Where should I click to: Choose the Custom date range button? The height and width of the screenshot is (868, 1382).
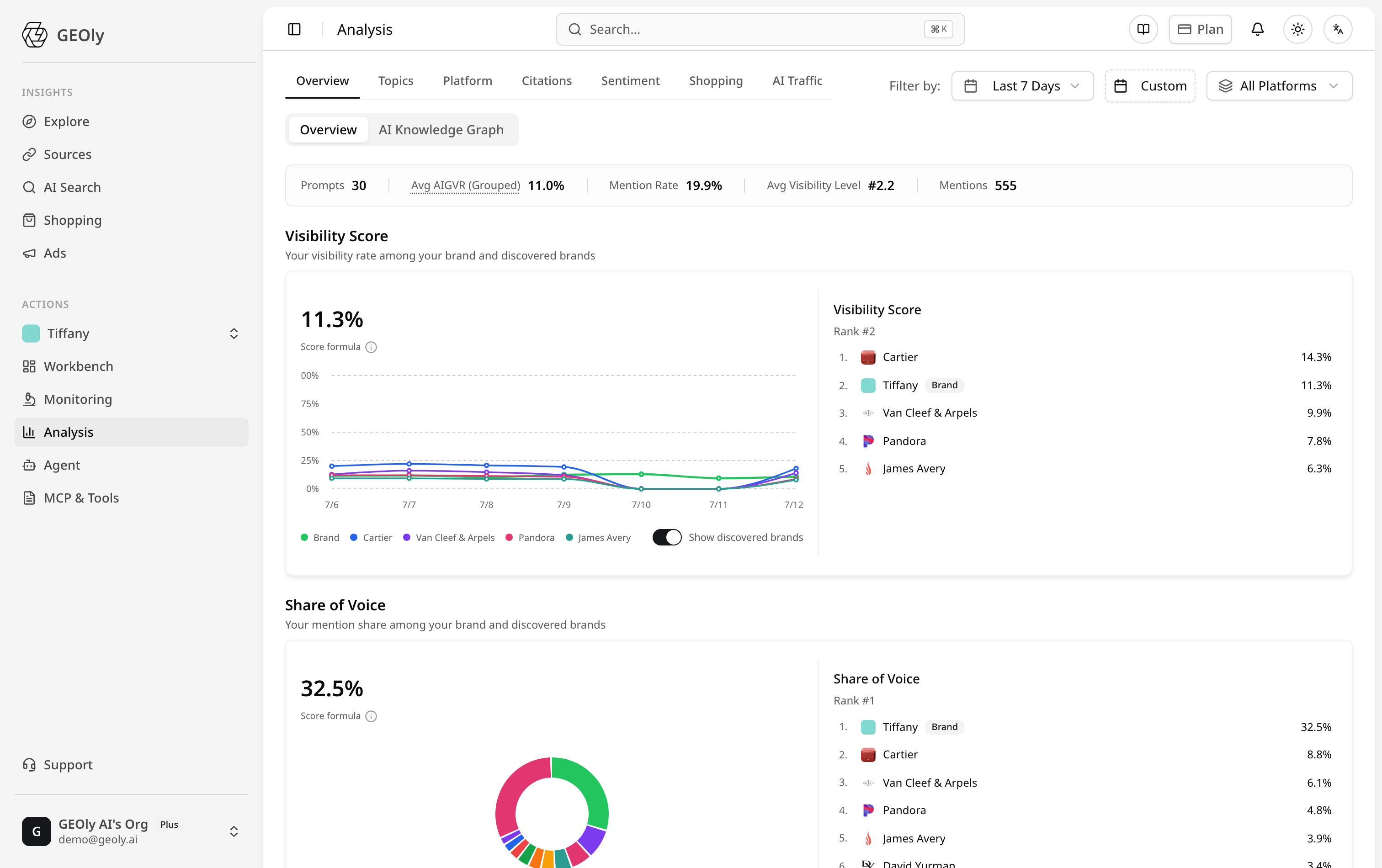1150,86
